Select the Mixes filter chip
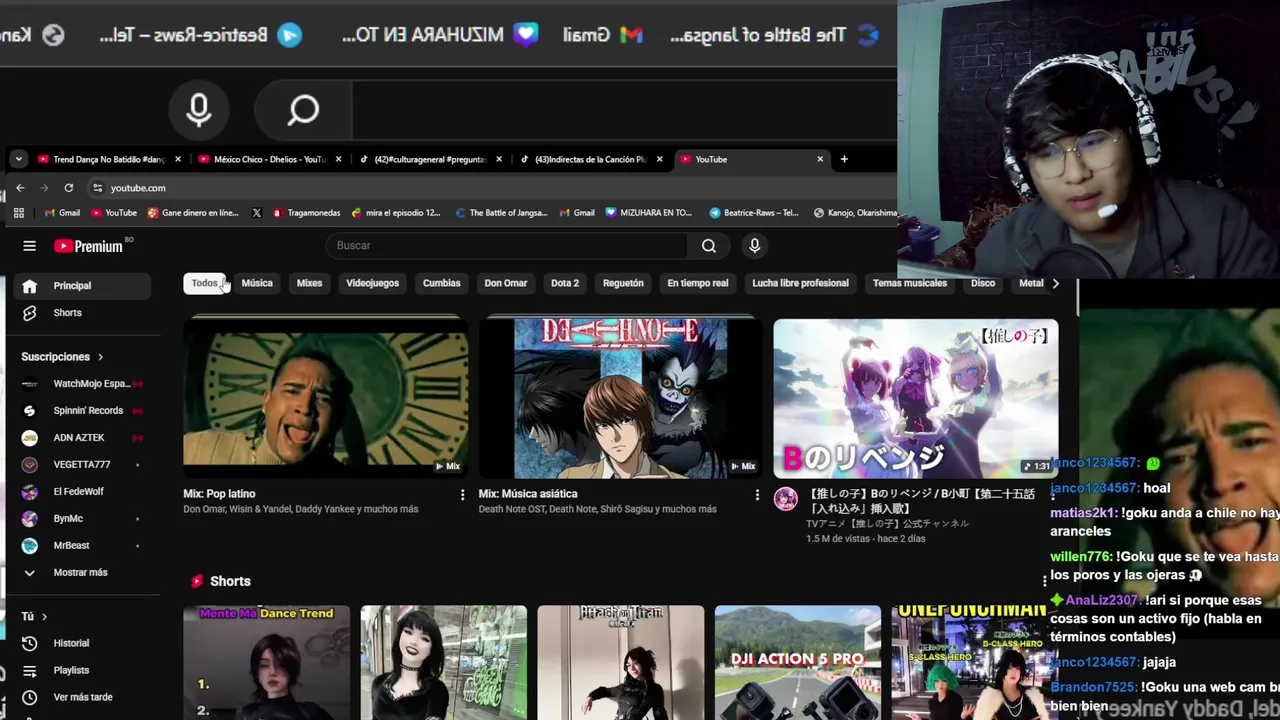Viewport: 1280px width, 720px height. point(309,284)
